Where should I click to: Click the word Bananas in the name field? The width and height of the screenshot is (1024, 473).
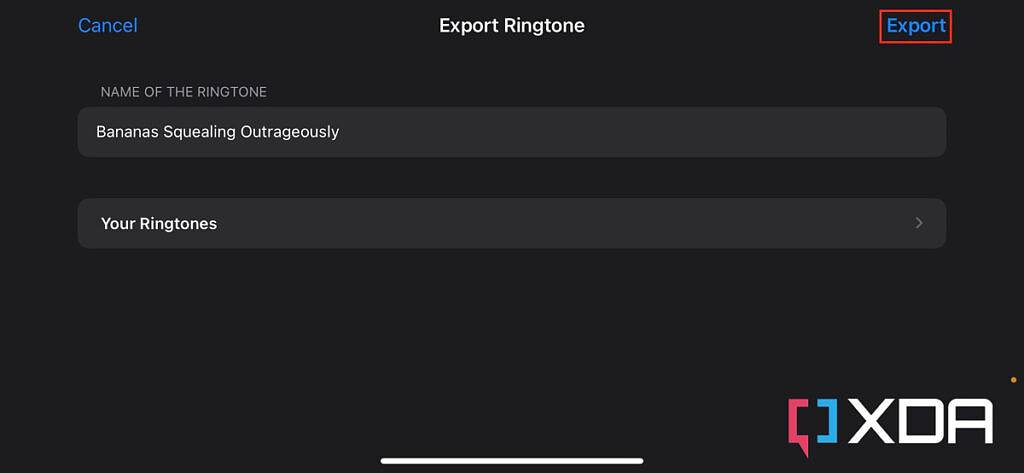click(128, 132)
